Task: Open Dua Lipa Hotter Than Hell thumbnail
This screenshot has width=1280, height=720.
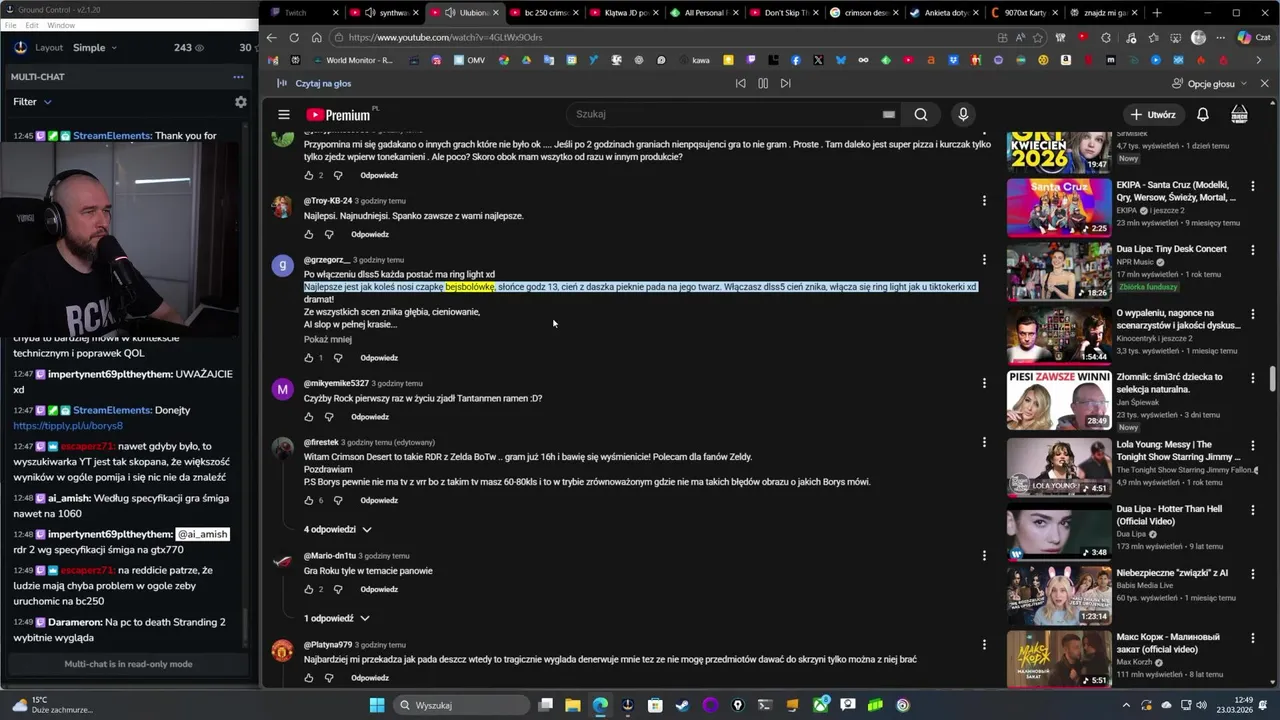Action: click(x=1058, y=531)
